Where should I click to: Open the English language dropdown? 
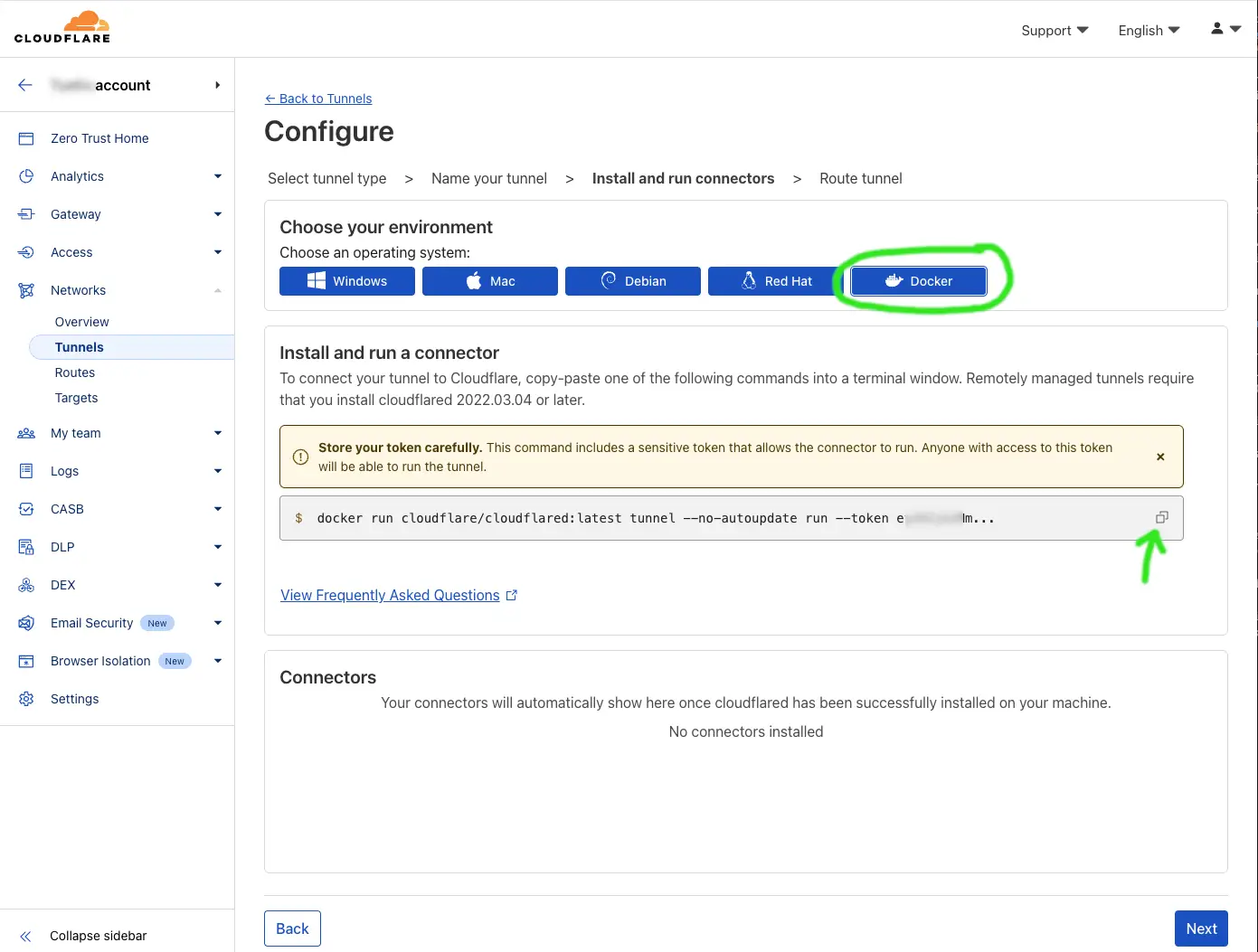1149,31
